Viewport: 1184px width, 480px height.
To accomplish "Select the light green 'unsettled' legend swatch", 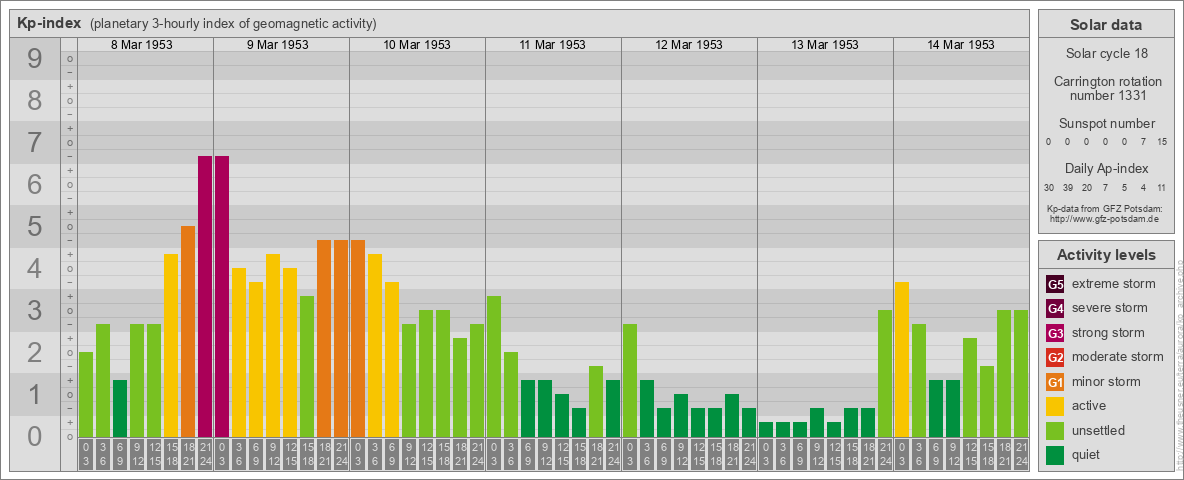I will pyautogui.click(x=1055, y=430).
